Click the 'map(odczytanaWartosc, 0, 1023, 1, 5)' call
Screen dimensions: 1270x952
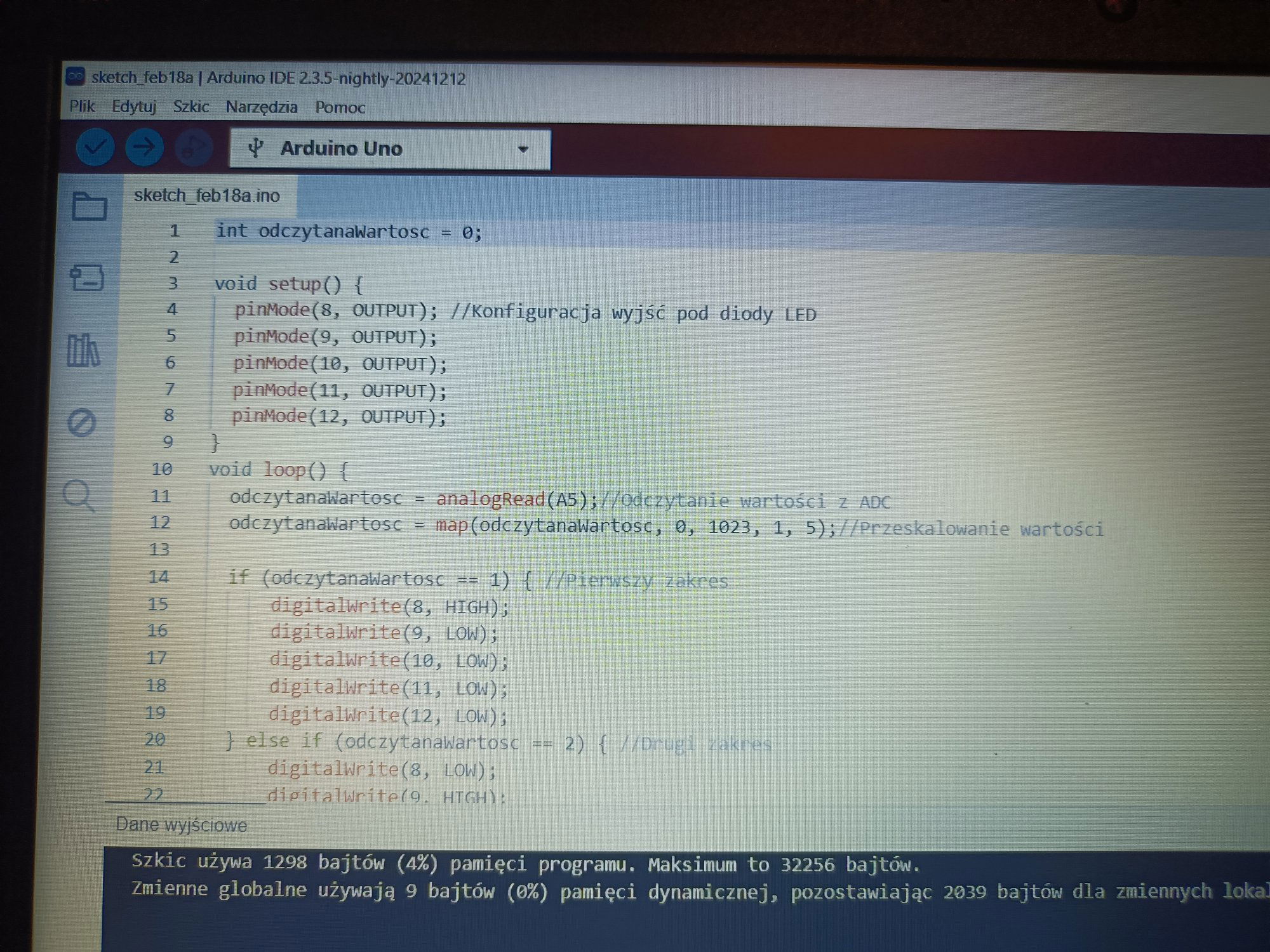point(631,527)
